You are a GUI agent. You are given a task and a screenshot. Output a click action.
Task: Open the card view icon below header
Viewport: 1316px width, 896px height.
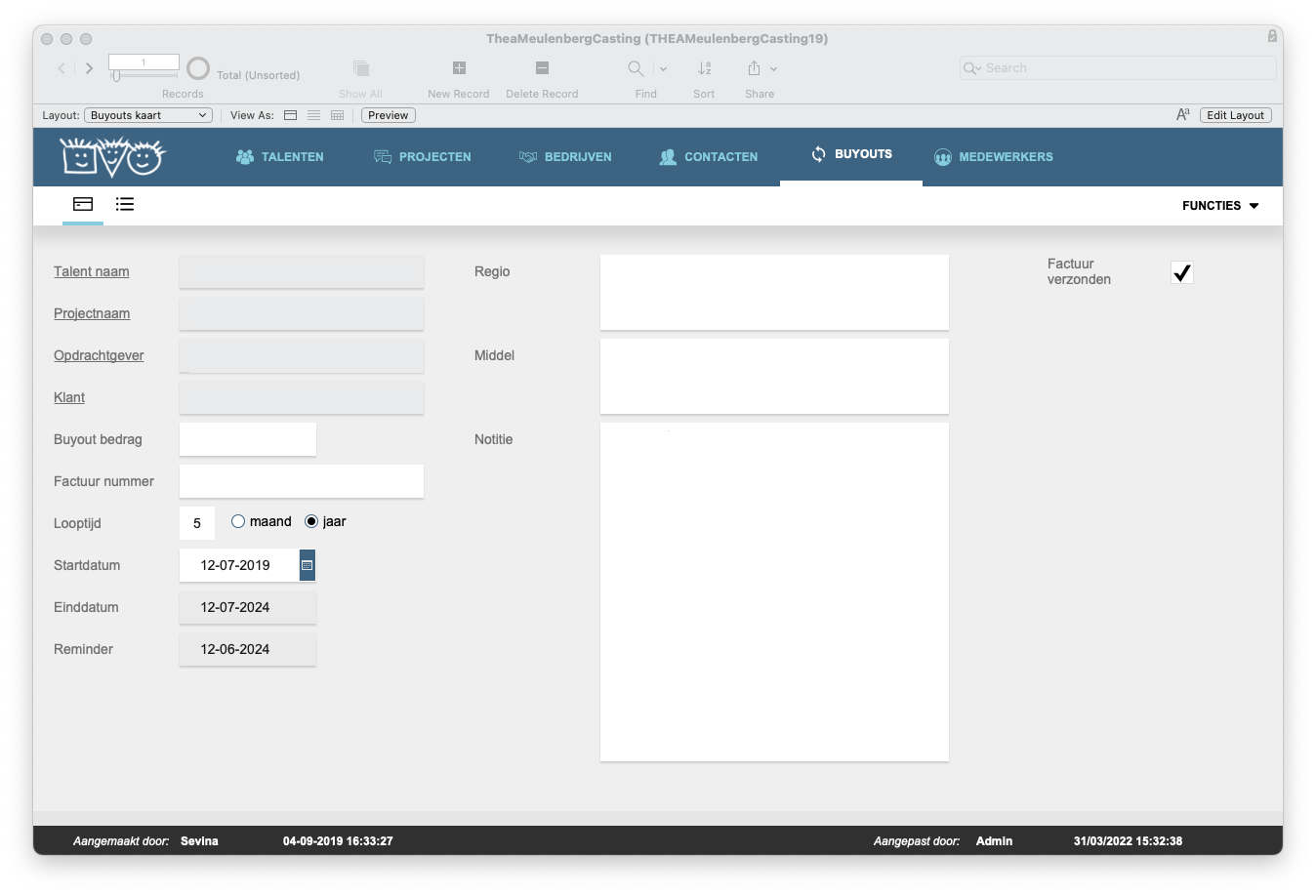point(83,204)
